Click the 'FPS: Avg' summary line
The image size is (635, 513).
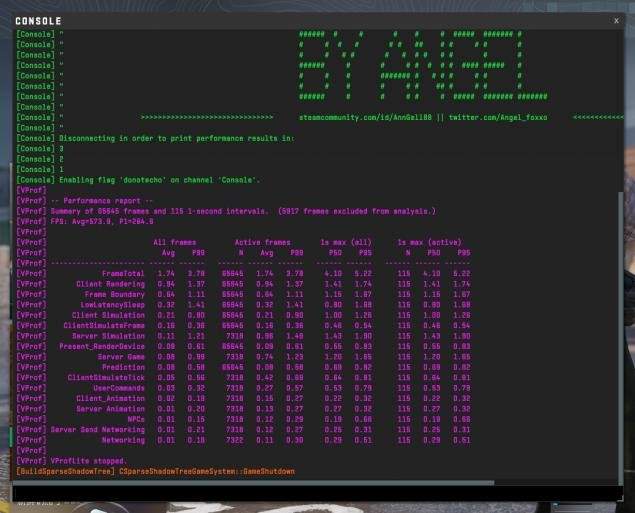(x=102, y=221)
